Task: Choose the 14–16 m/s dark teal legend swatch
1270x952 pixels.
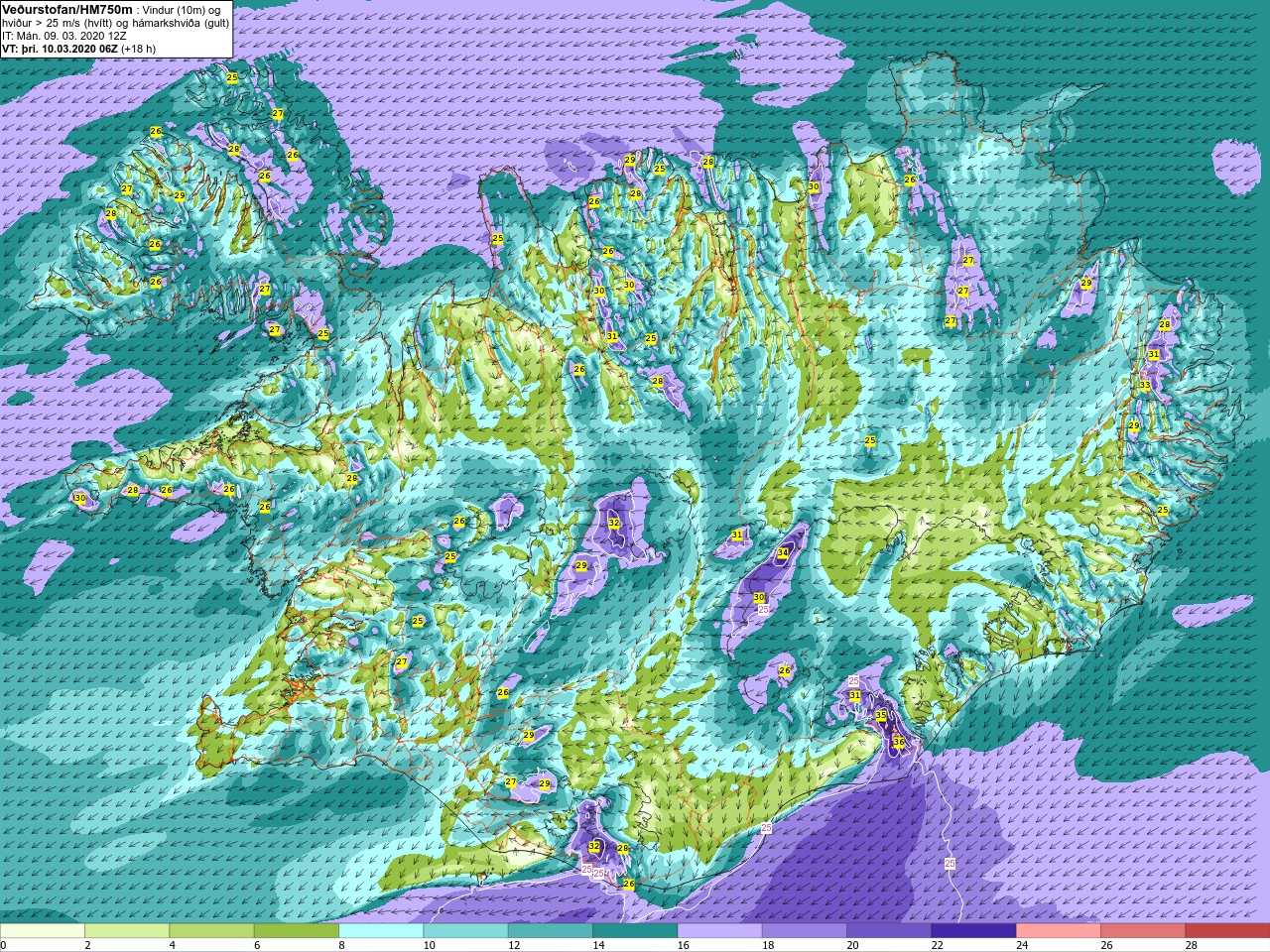Action: (x=635, y=931)
